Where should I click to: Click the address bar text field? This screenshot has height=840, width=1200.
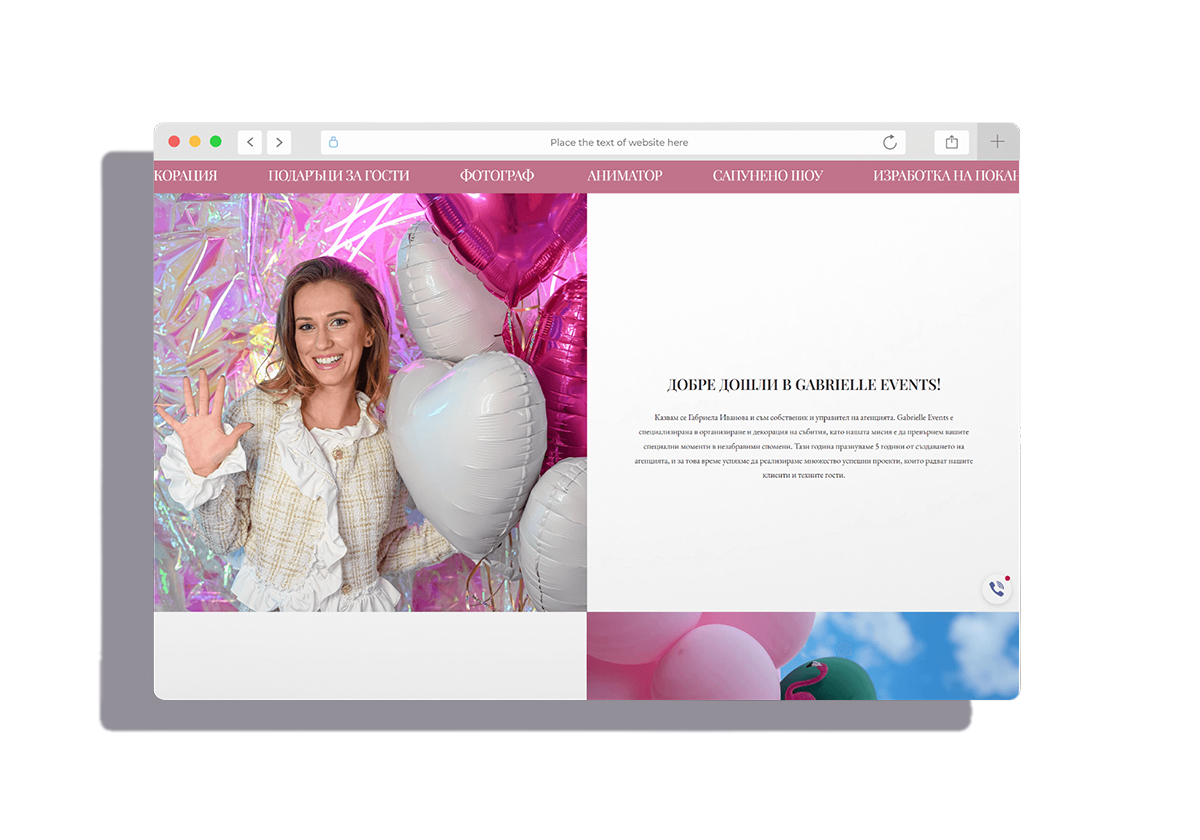click(613, 142)
